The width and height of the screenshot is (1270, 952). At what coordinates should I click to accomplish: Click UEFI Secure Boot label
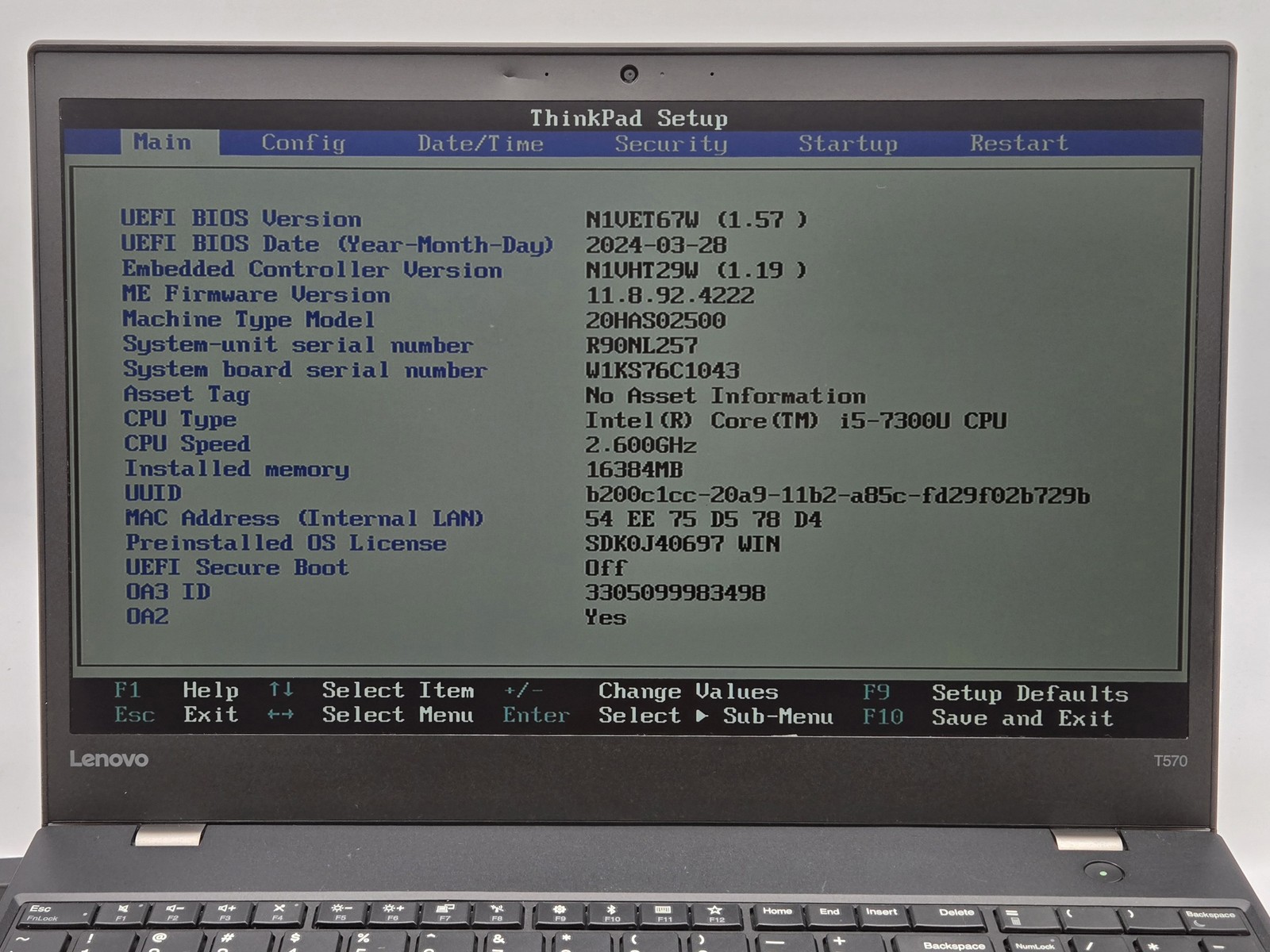click(x=237, y=567)
